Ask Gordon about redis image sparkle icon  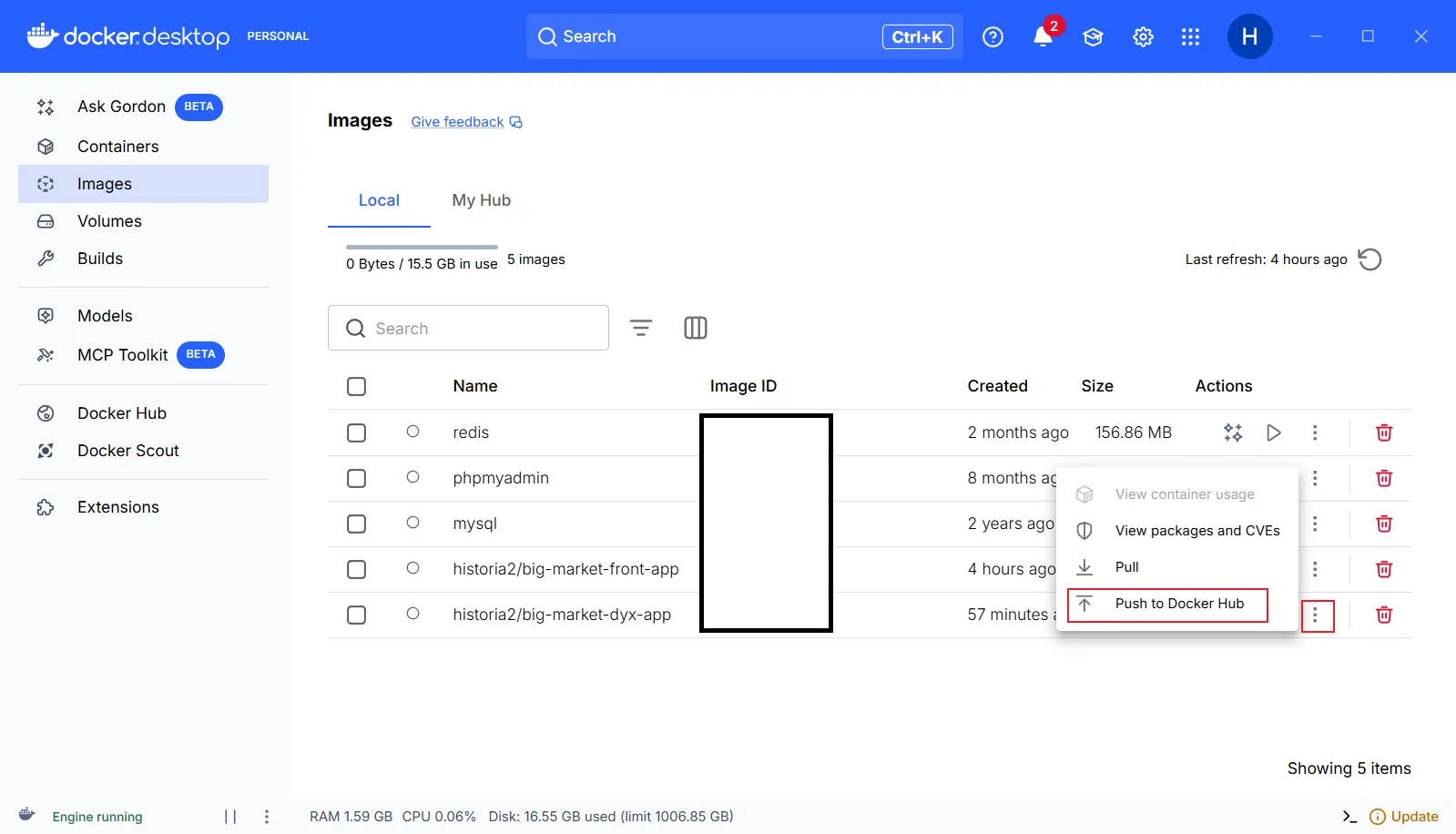(1233, 432)
